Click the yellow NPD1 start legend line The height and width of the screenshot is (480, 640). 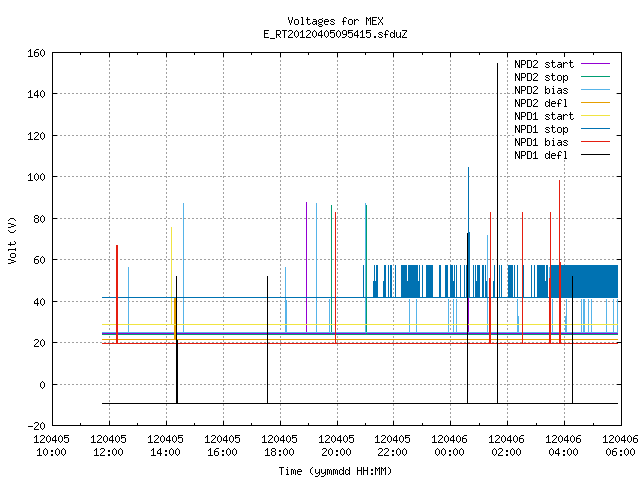pos(595,116)
